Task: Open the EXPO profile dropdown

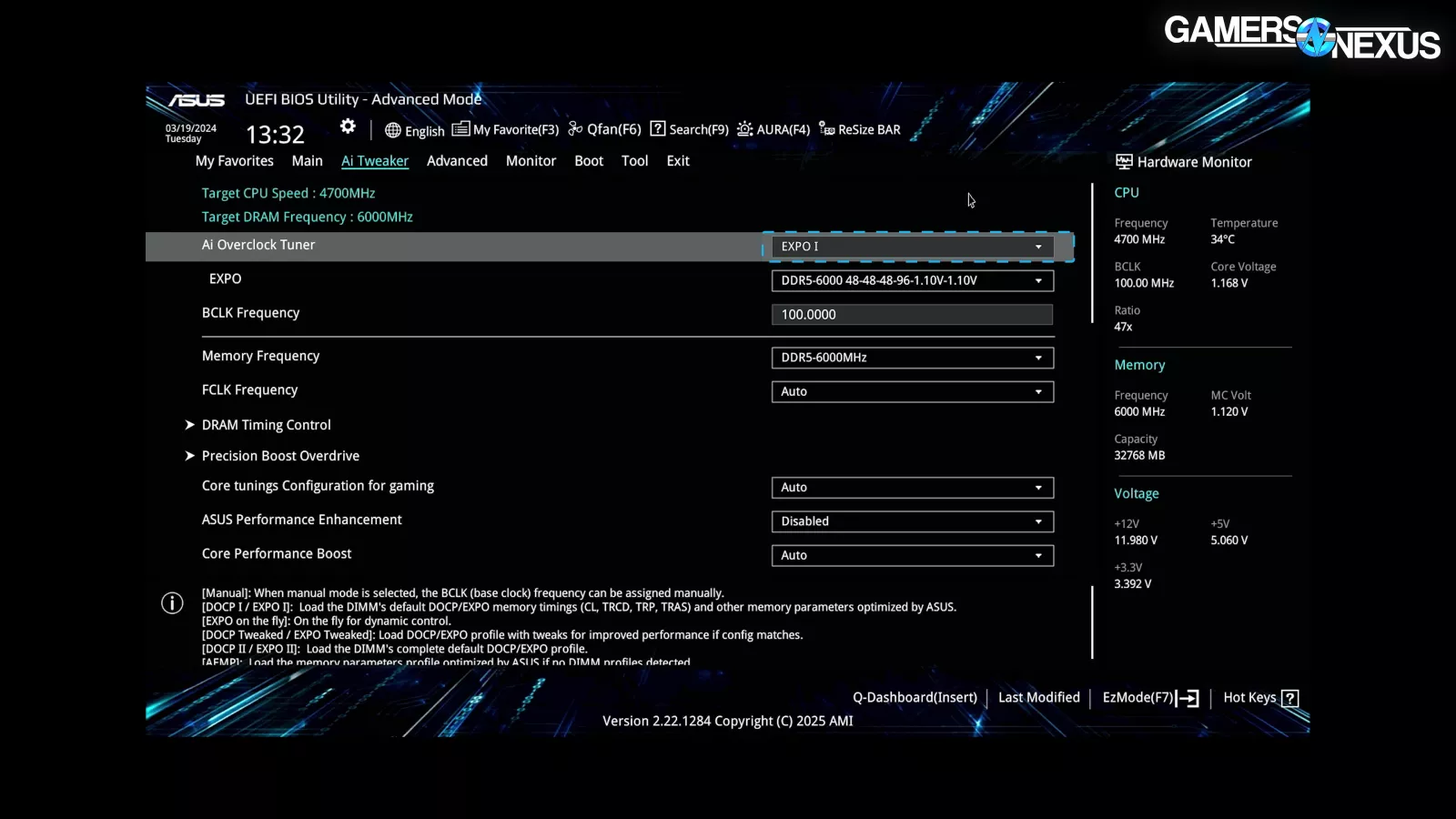Action: [913, 280]
